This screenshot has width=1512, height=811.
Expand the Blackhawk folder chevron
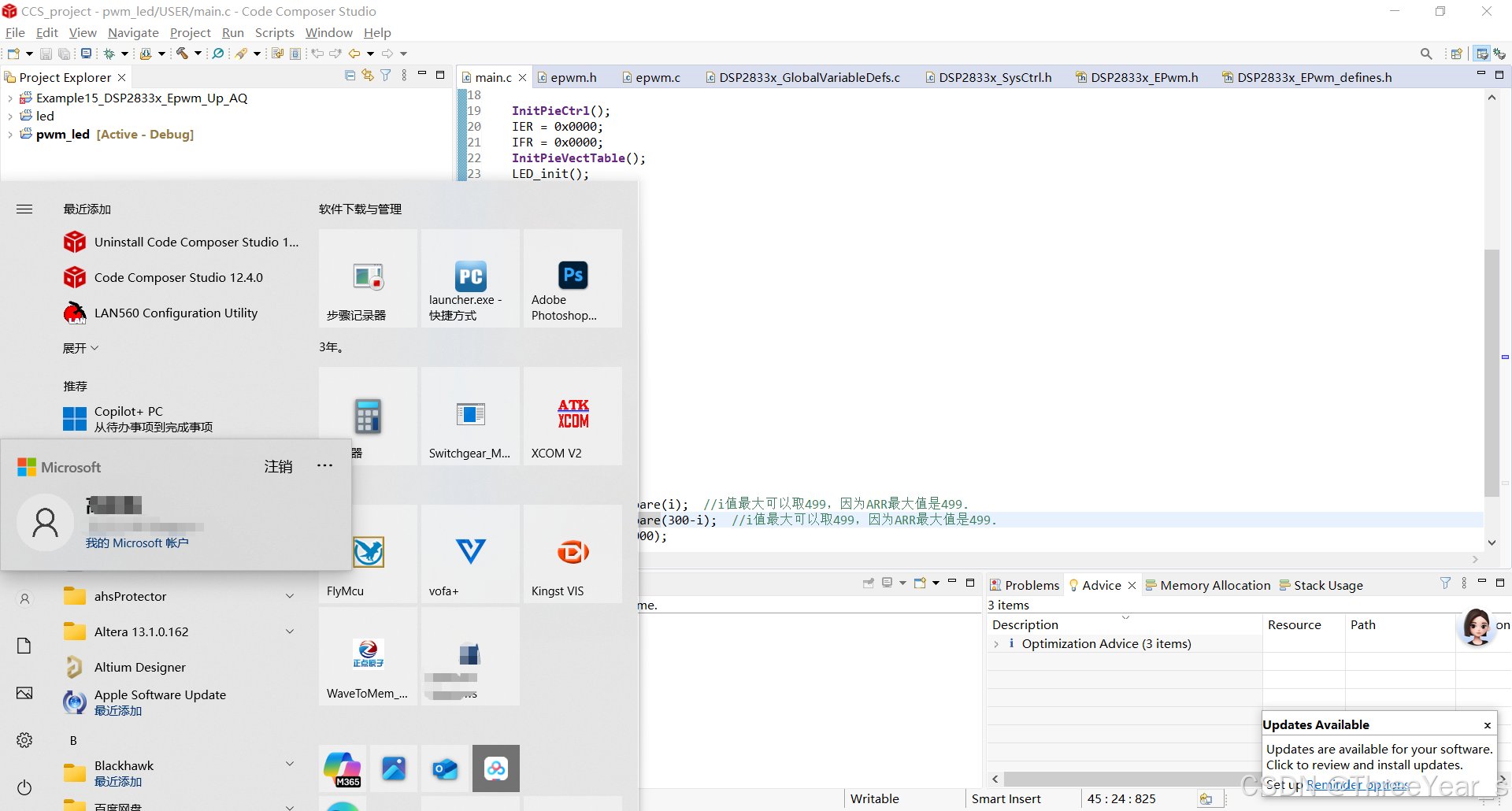(x=290, y=764)
